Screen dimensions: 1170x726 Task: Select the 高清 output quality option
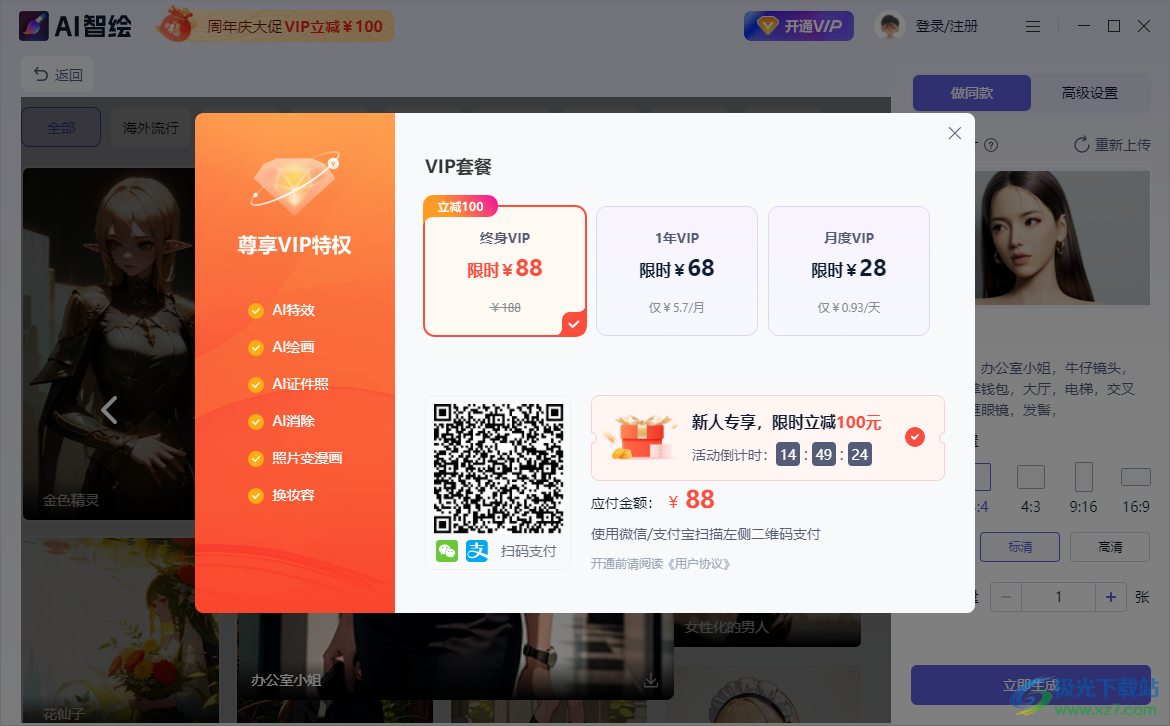click(1109, 547)
